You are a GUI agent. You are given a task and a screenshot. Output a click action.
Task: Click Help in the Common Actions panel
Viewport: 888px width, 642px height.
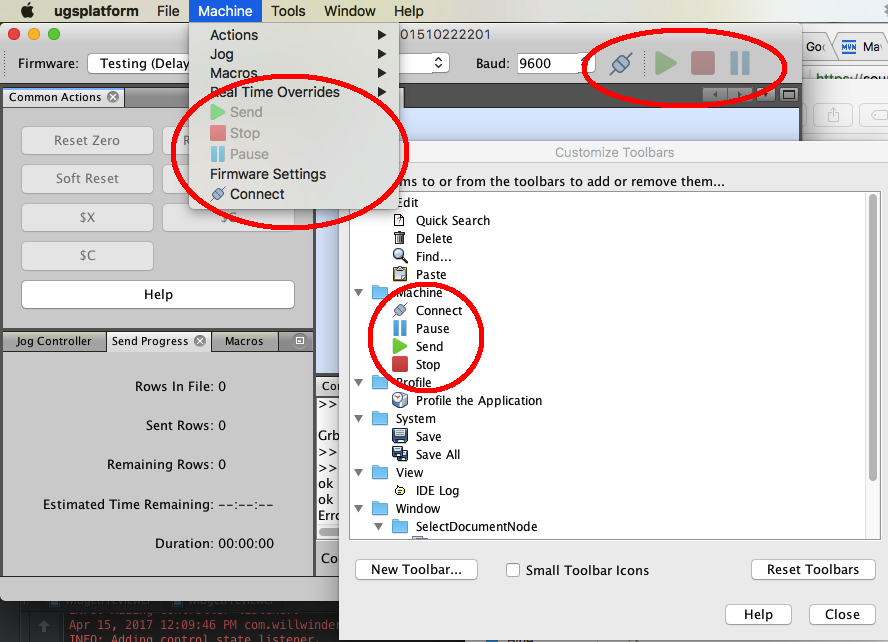point(158,294)
